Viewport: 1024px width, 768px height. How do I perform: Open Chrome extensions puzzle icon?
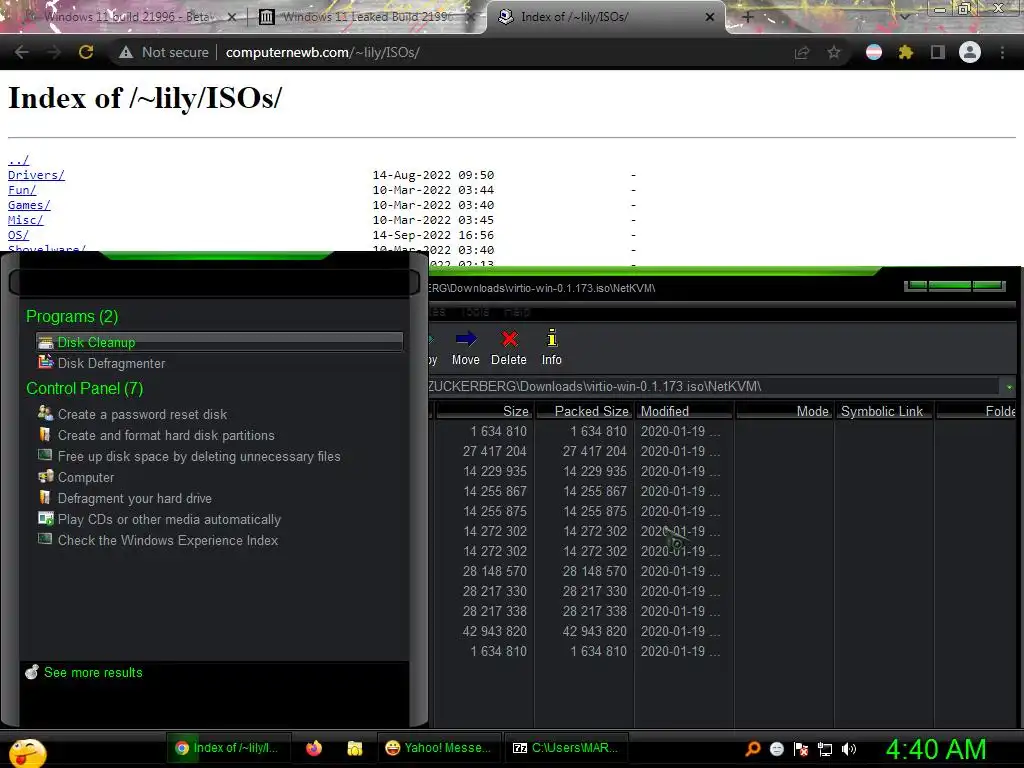(x=905, y=52)
